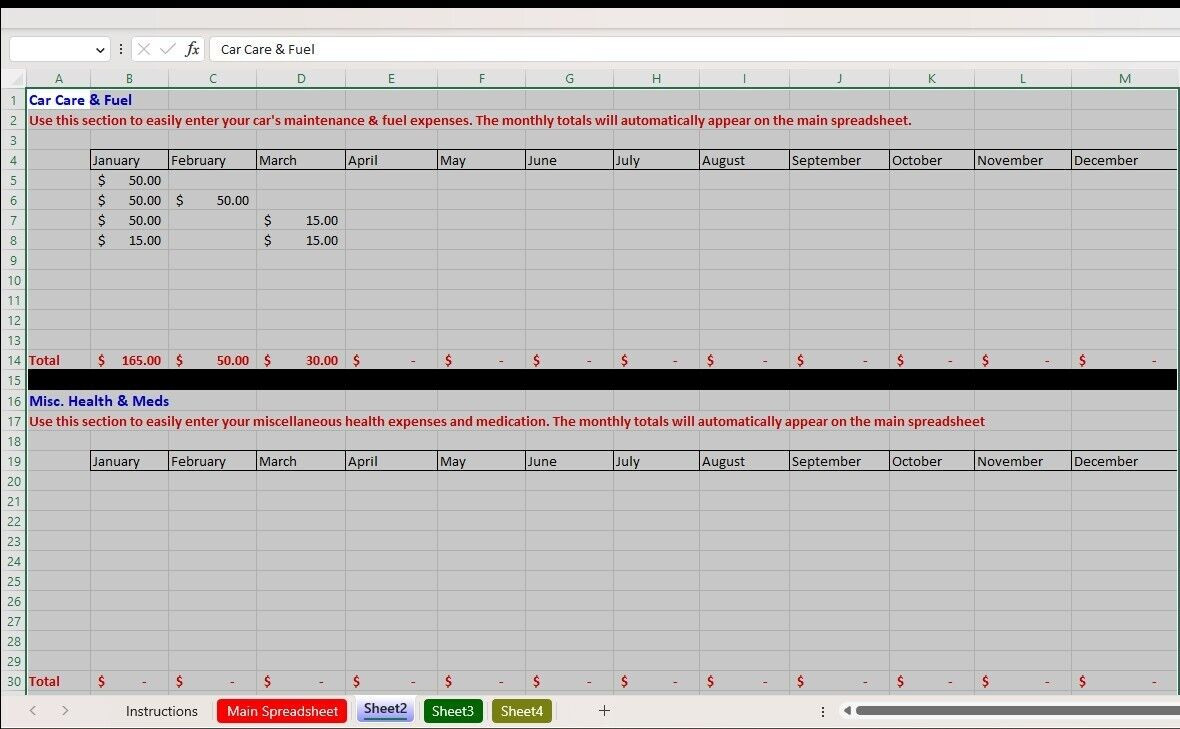
Task: Open the Main Spreadsheet tab
Action: pyautogui.click(x=282, y=711)
